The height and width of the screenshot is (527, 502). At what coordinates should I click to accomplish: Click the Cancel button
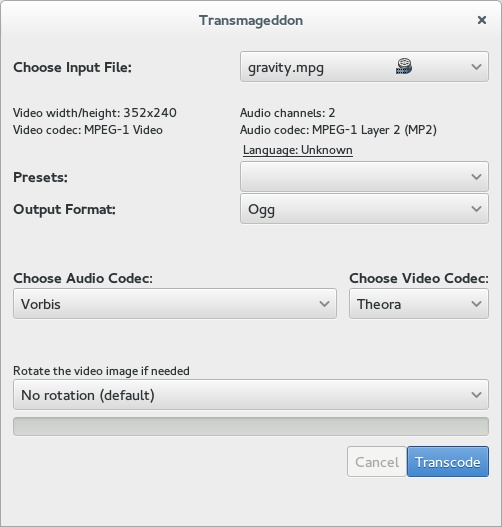pos(377,461)
